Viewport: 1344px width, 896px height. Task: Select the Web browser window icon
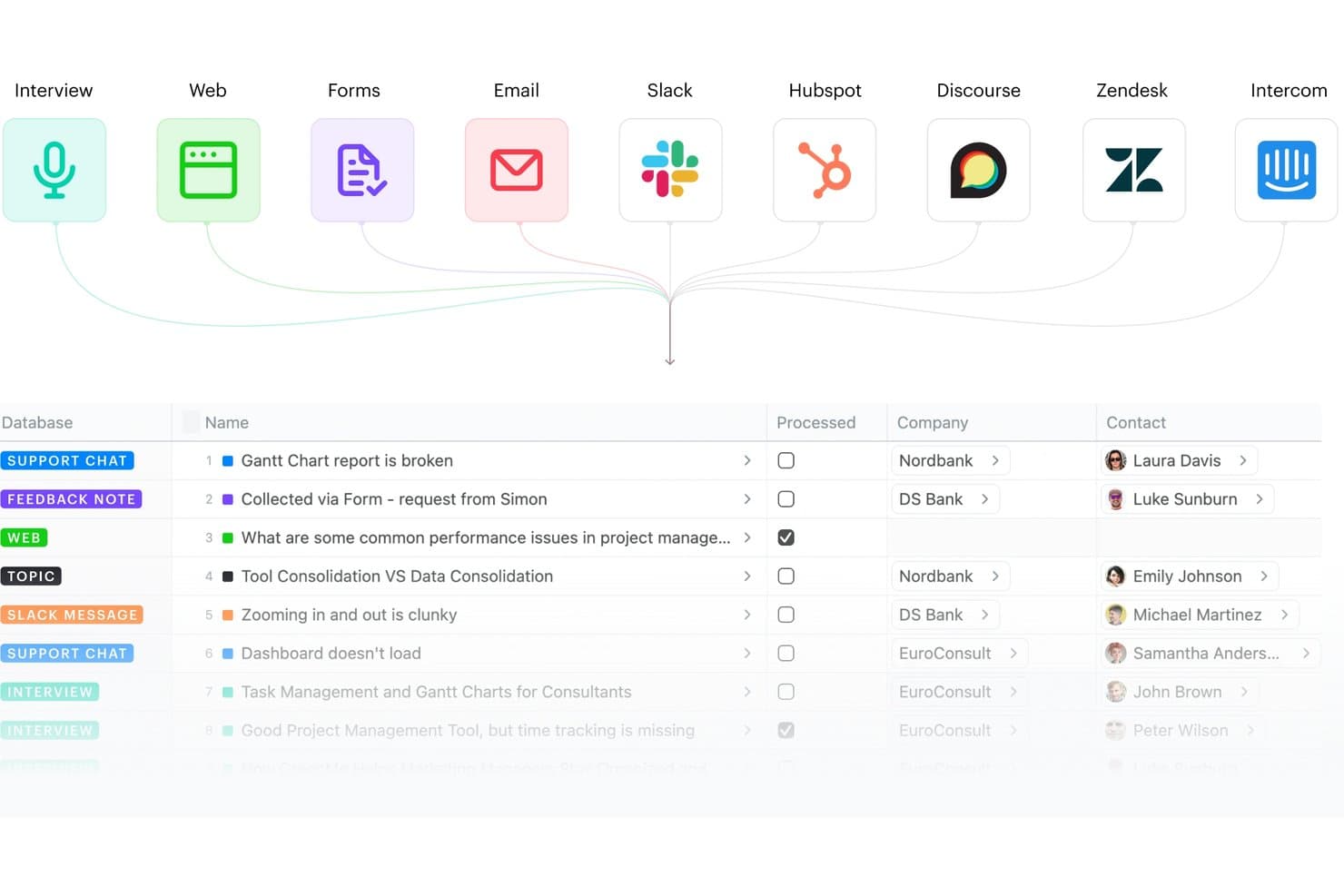[208, 170]
